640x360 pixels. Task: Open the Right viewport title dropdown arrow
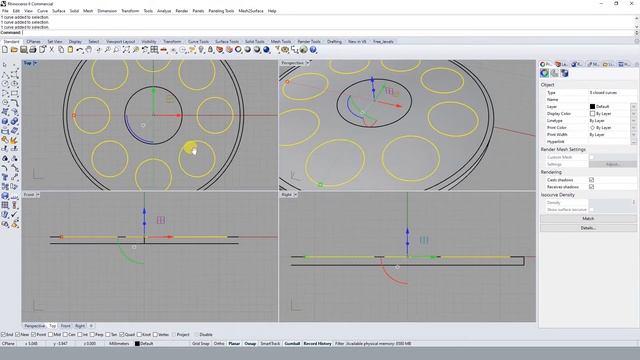coord(296,195)
